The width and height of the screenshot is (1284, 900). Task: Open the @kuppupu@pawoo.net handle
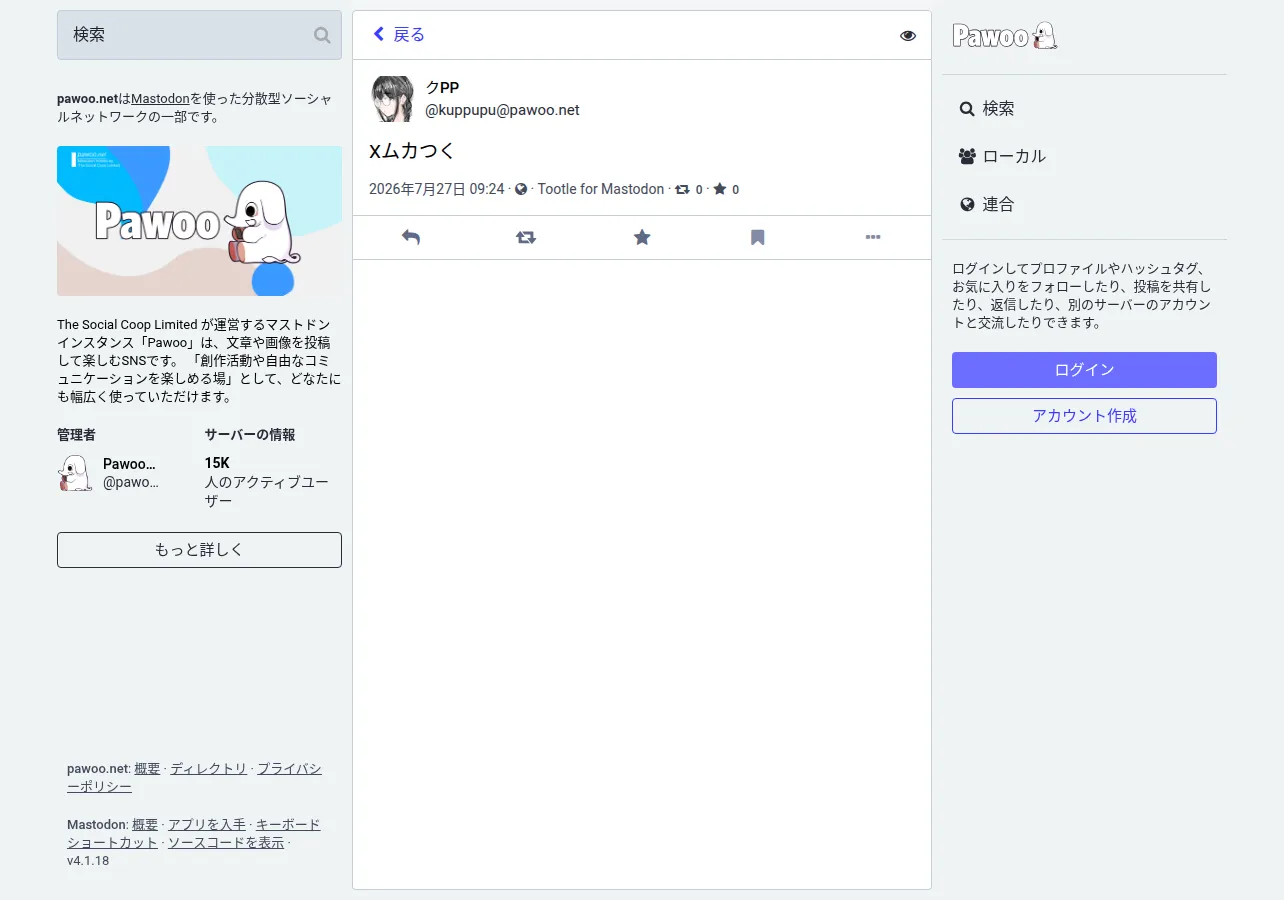pos(502,110)
